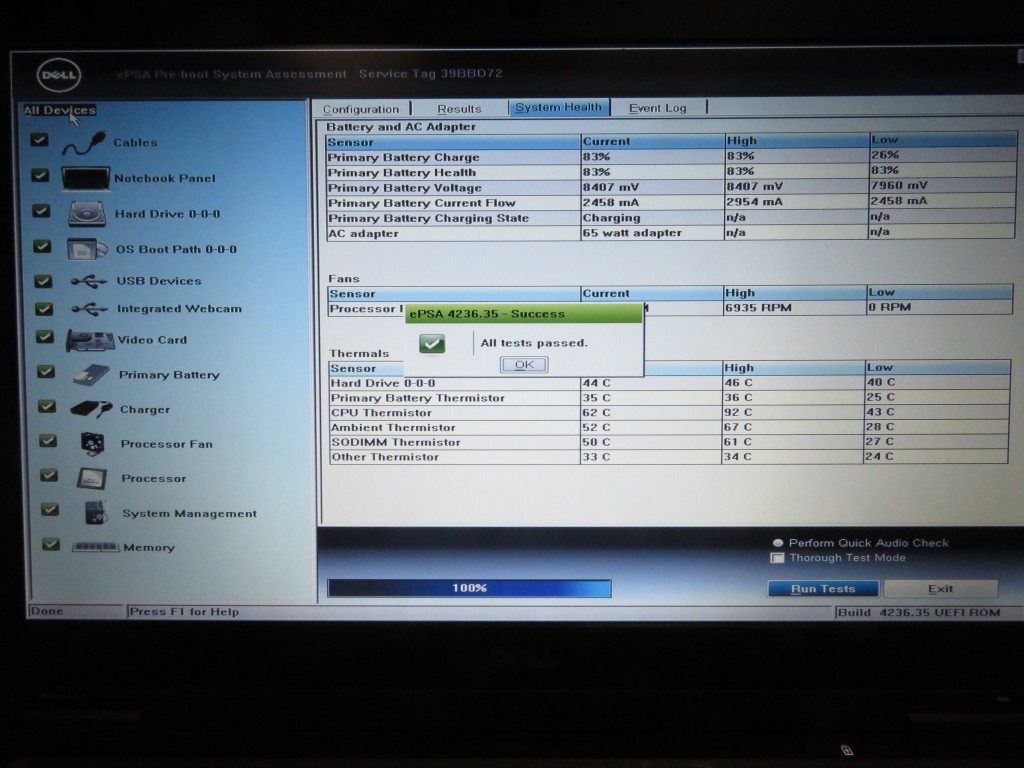
Task: Click the Service Tag 39BBD72 text
Action: pos(431,74)
